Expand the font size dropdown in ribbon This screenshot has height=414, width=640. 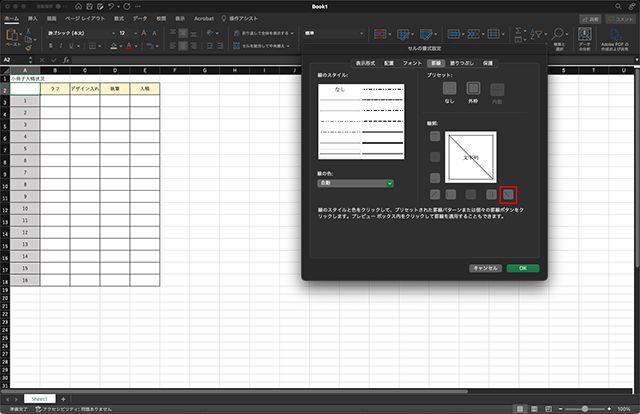[135, 33]
